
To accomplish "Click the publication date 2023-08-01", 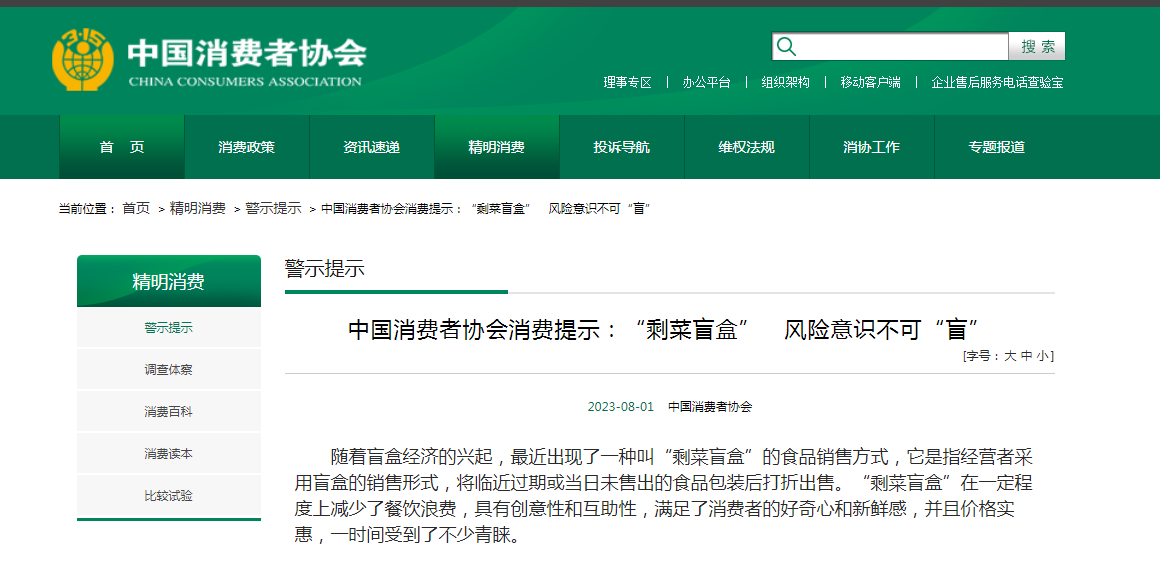I will (x=621, y=407).
